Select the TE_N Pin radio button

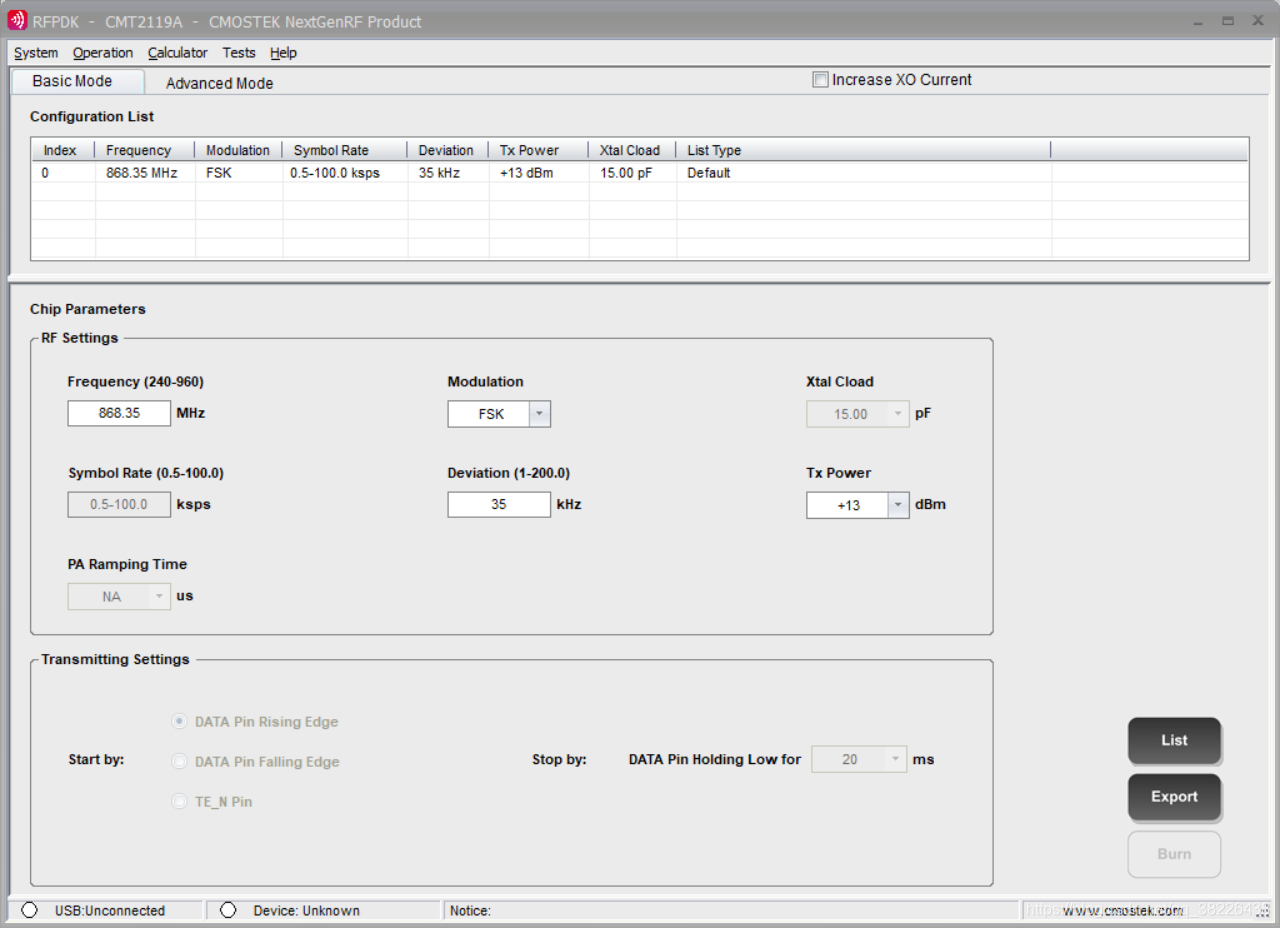(179, 801)
